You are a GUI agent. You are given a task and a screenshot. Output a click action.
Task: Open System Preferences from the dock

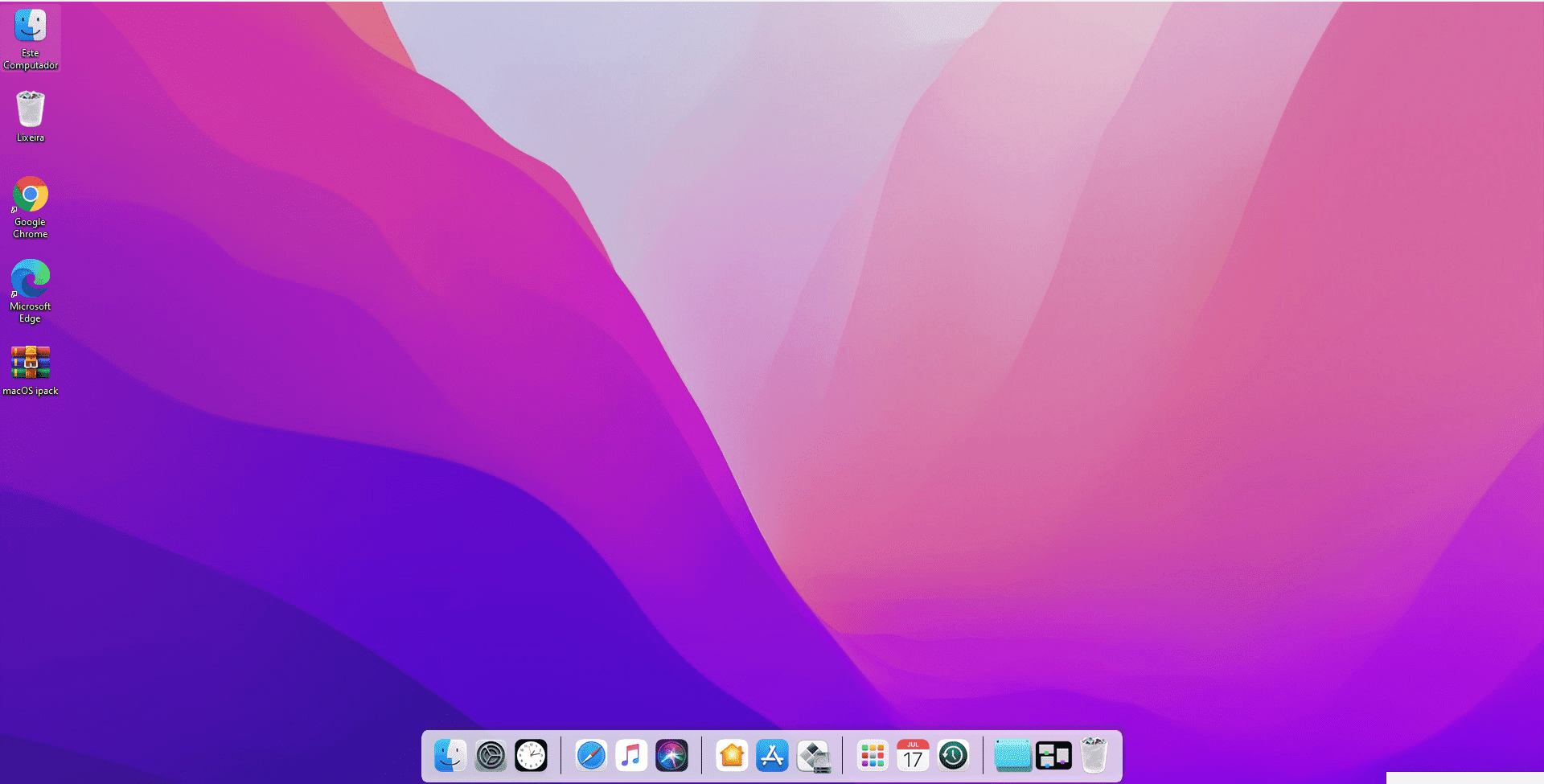[x=491, y=756]
